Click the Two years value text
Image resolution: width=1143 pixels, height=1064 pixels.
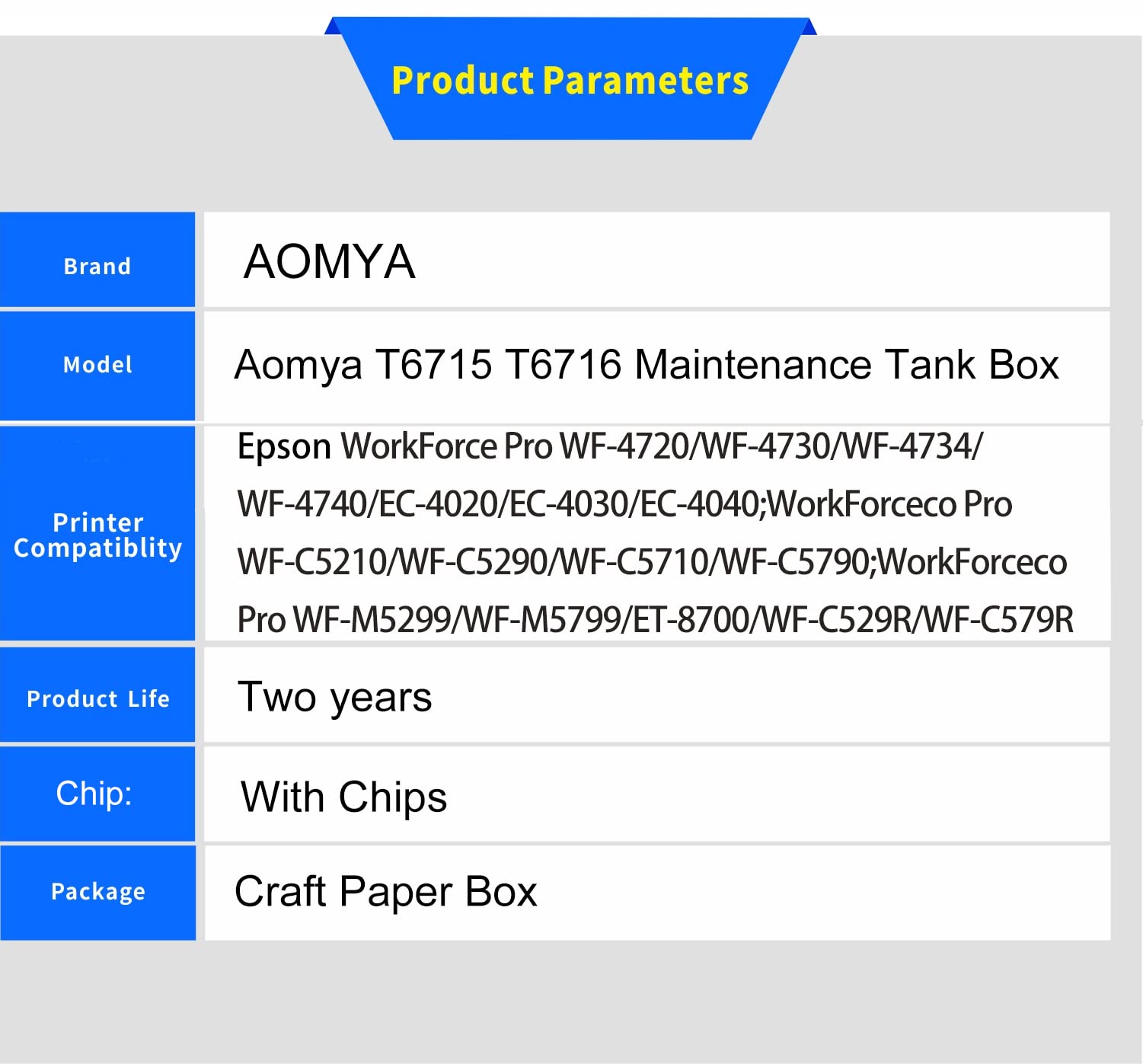[335, 698]
